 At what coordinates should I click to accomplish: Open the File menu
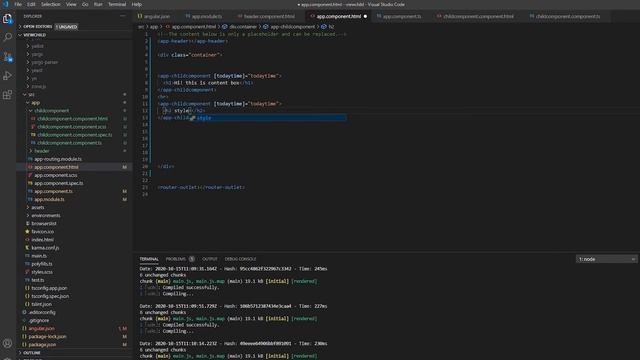tap(18, 4)
